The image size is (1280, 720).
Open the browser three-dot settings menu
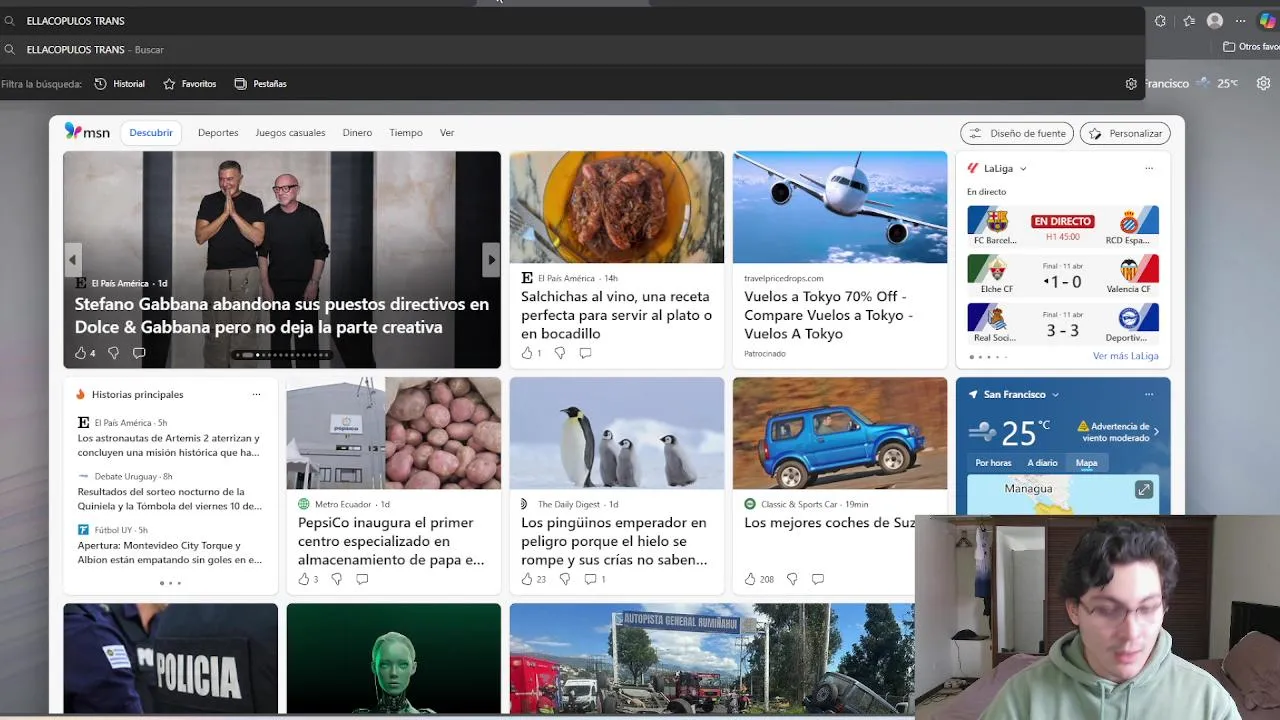click(1241, 21)
